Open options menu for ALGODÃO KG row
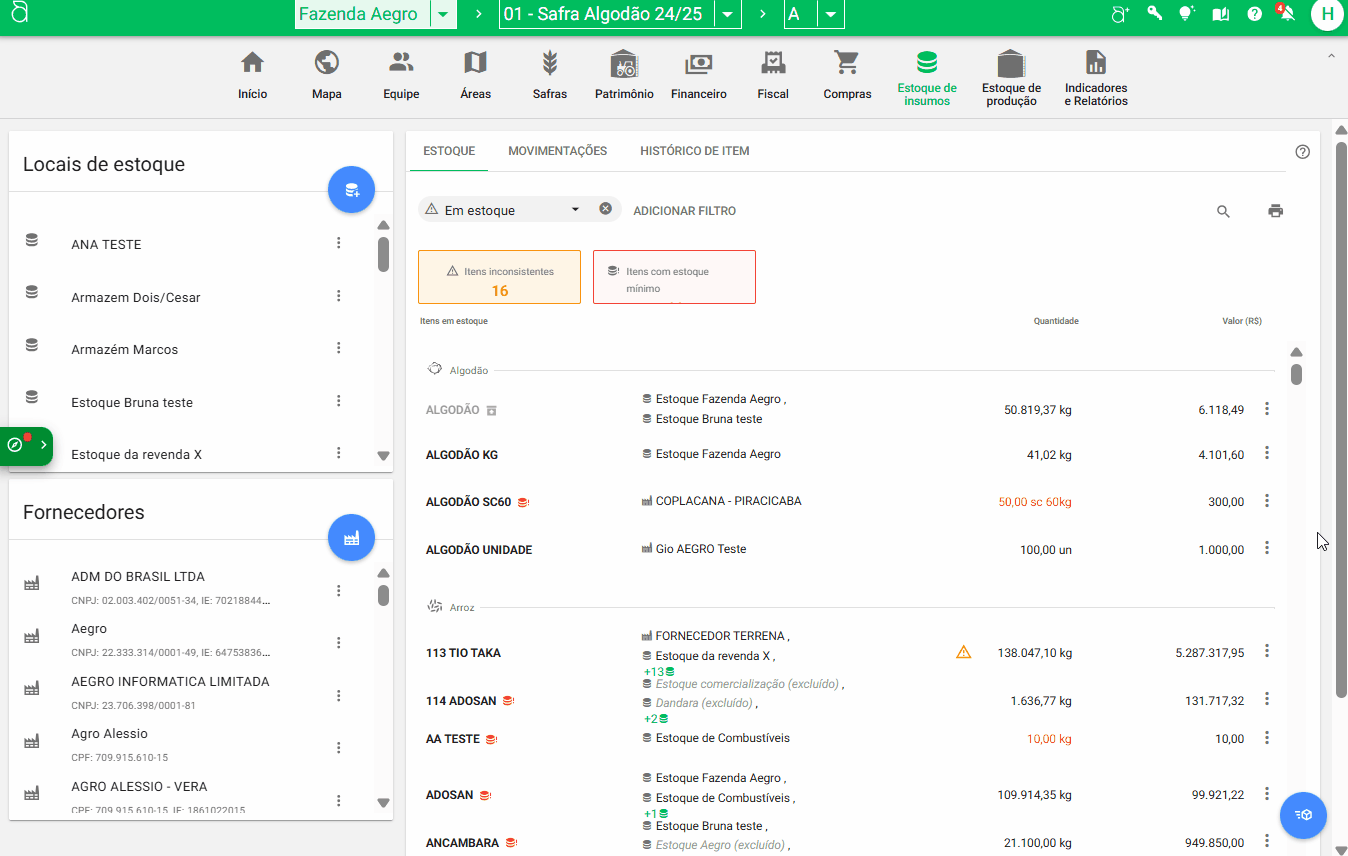The height and width of the screenshot is (856, 1348). tap(1267, 454)
